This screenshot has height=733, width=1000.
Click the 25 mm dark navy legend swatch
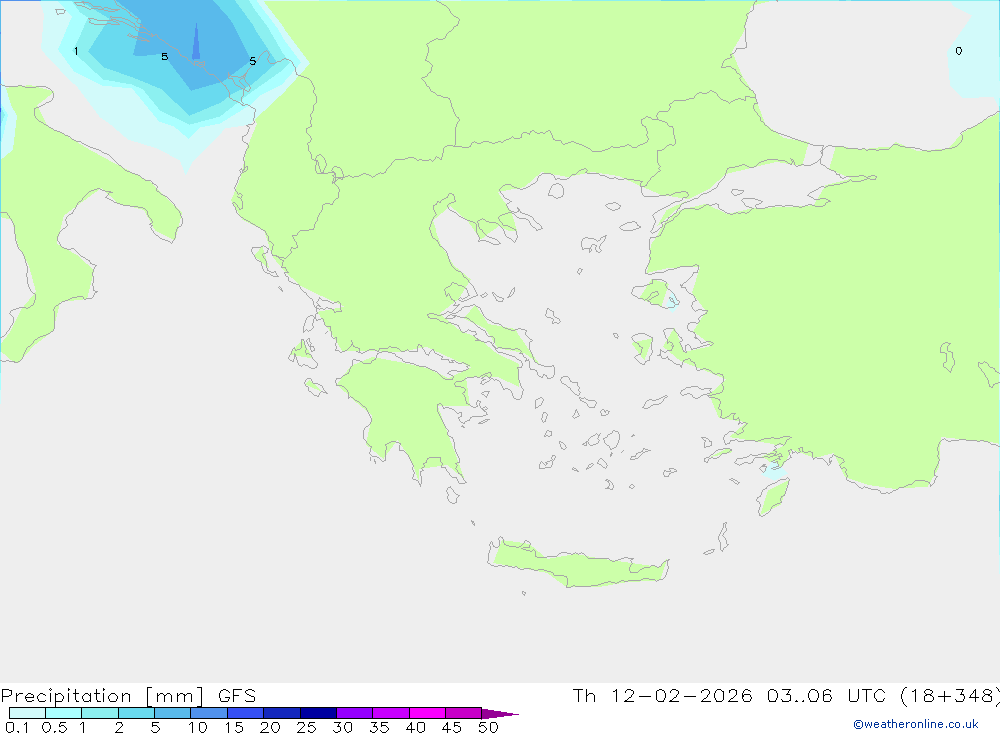pyautogui.click(x=318, y=713)
